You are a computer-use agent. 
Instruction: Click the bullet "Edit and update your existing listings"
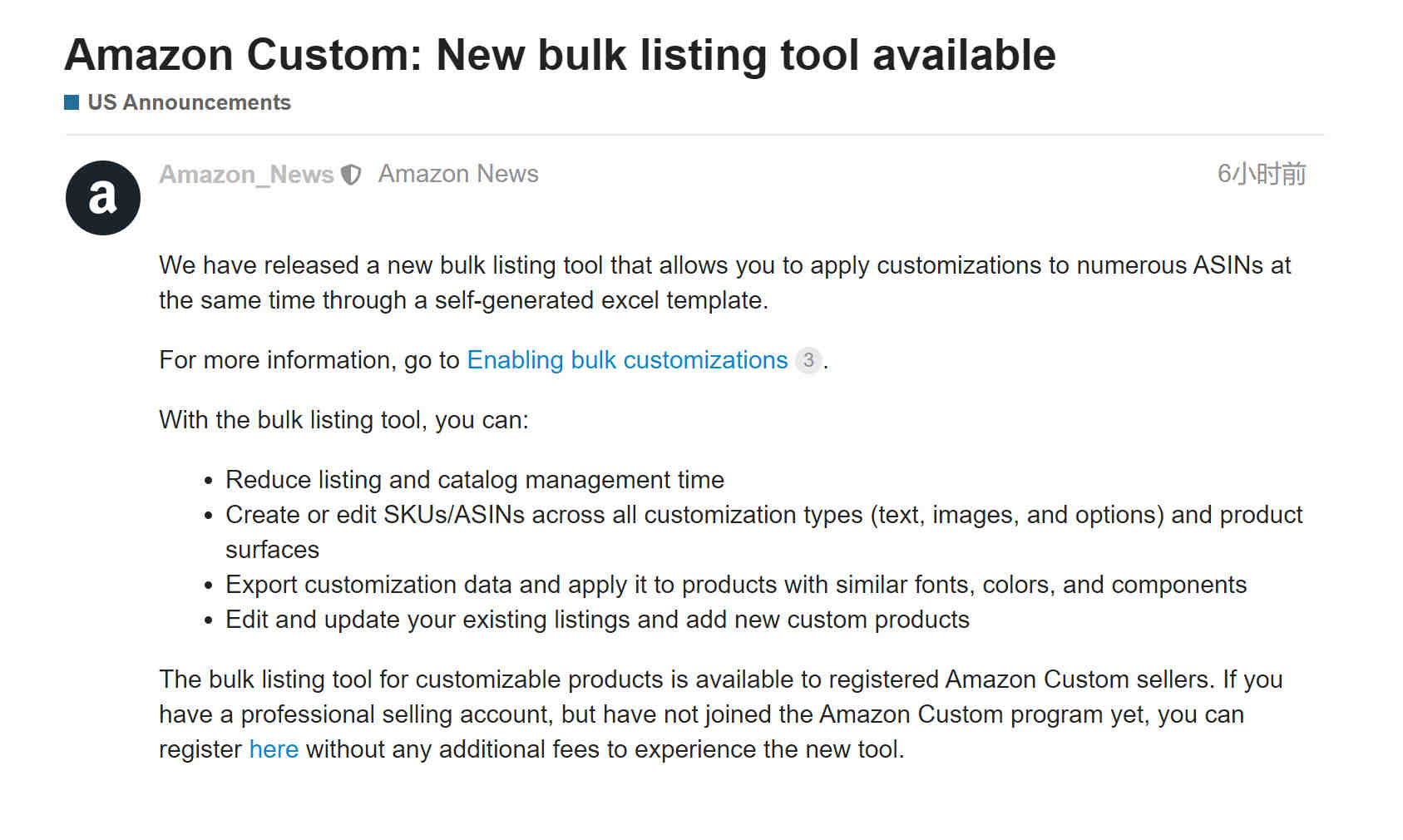pos(597,620)
